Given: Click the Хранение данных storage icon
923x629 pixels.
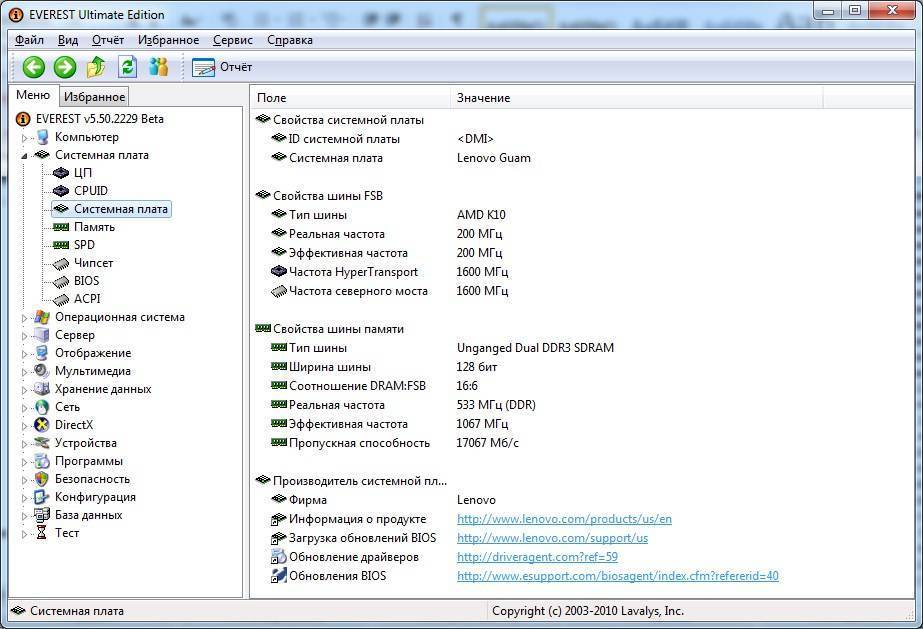Looking at the screenshot, I should click(x=42, y=389).
